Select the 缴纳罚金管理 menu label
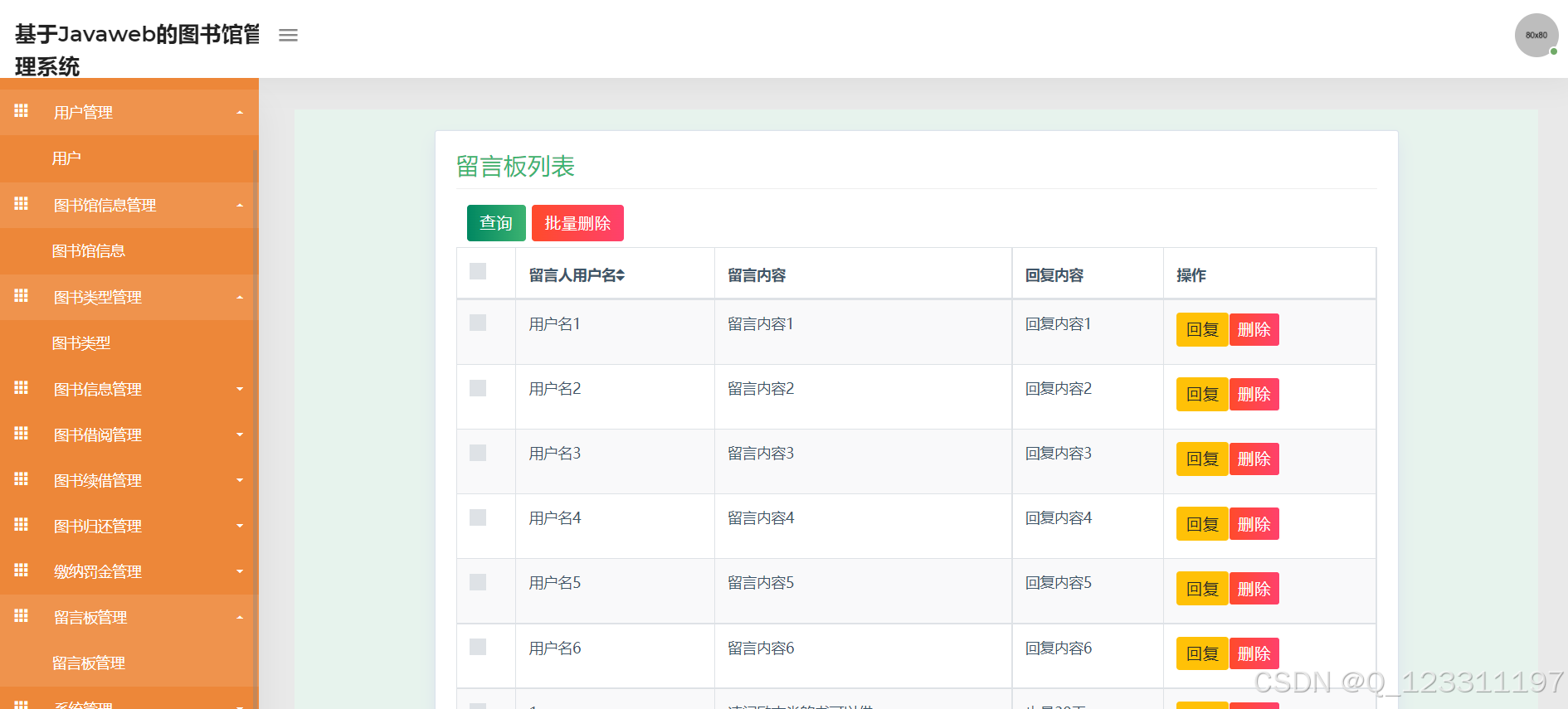The image size is (1568, 709). coord(98,571)
